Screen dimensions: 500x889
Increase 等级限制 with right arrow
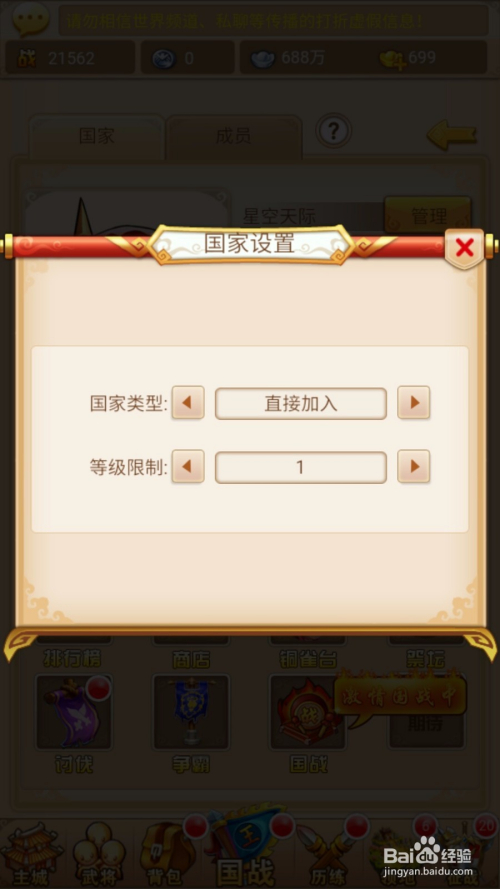click(x=413, y=467)
